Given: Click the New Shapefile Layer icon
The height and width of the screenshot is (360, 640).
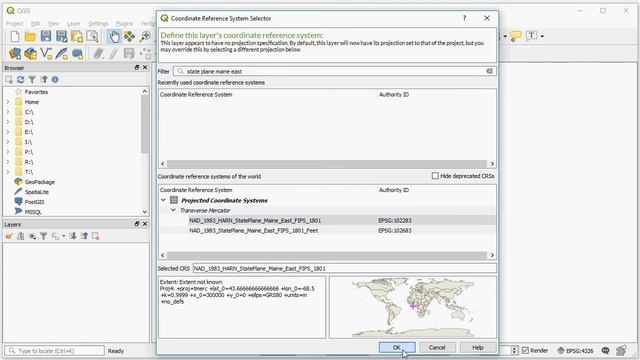Looking at the screenshot, I should tap(46, 53).
